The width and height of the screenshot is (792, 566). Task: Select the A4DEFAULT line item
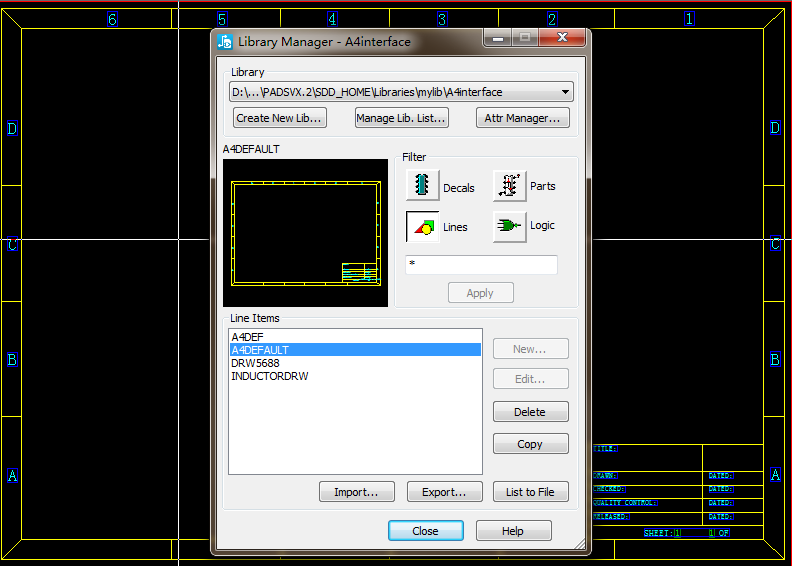coord(355,350)
